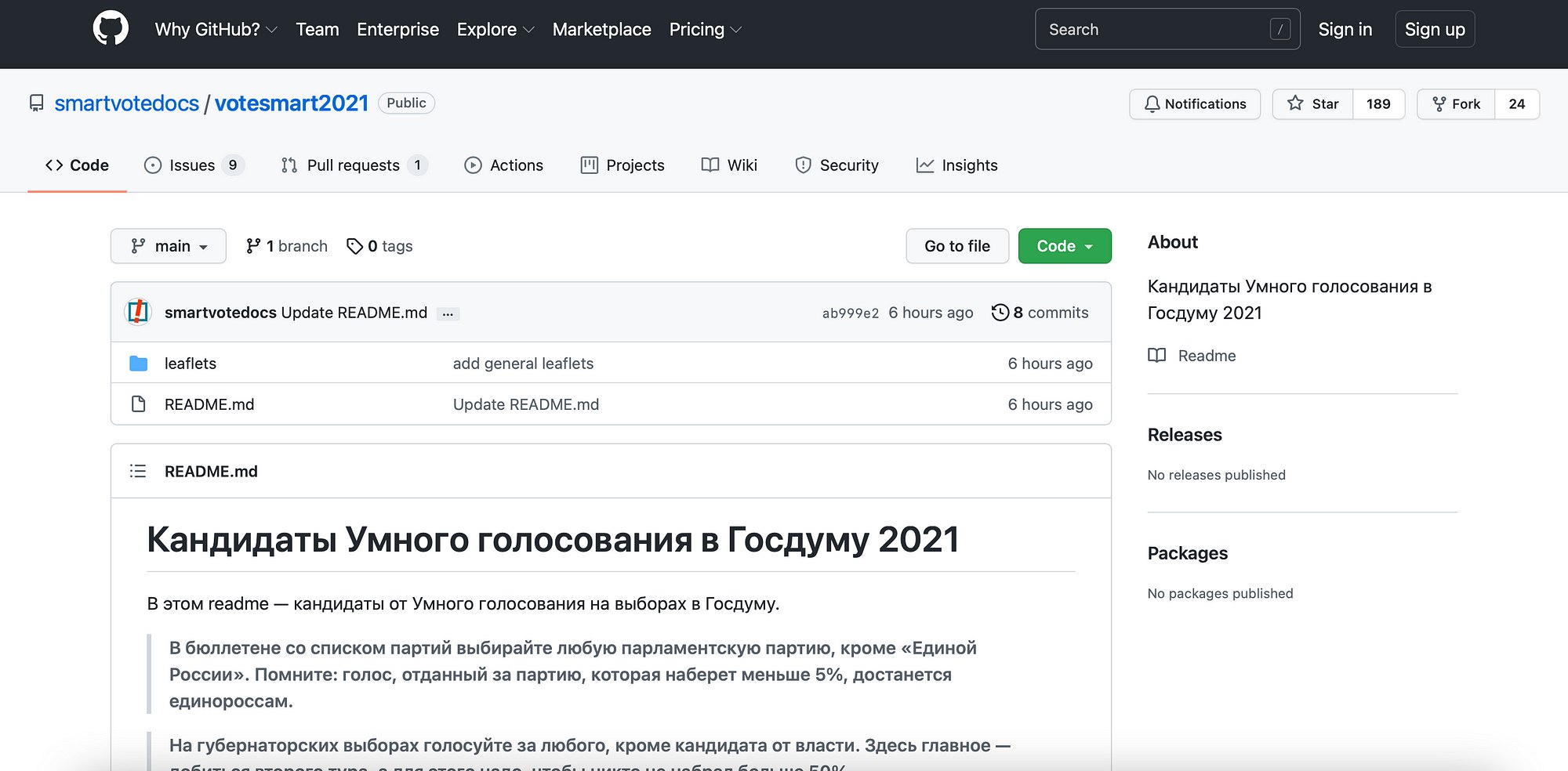Switch to the Insights tab
This screenshot has width=1568, height=771.
click(956, 165)
